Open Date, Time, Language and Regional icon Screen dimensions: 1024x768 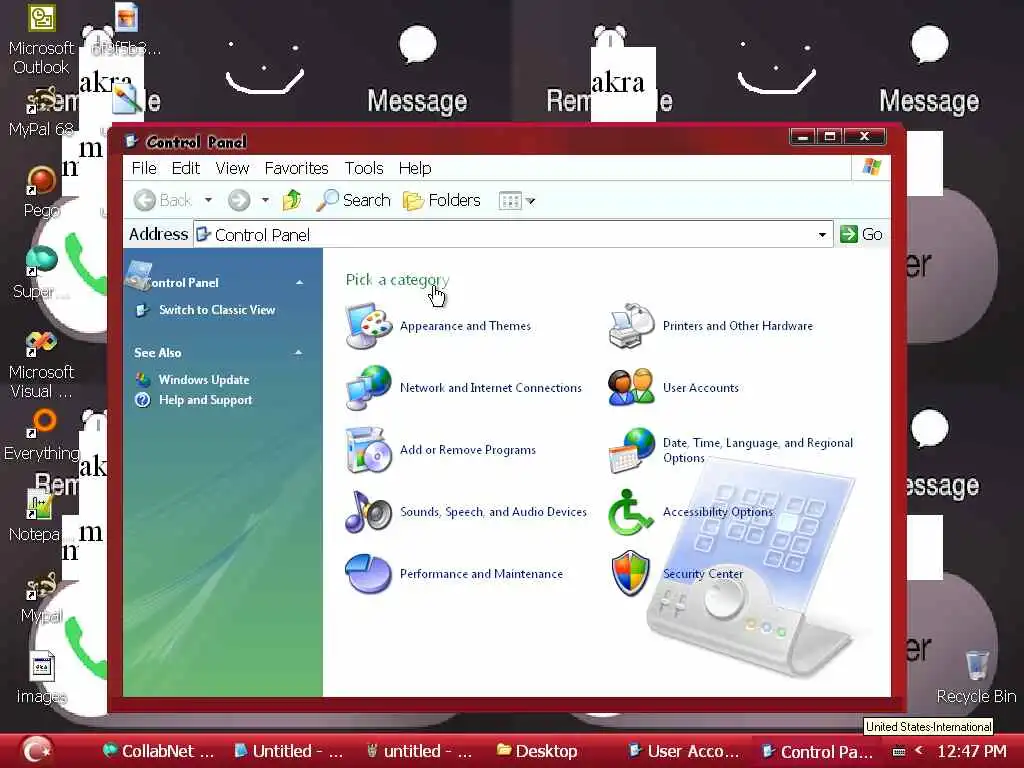tap(631, 449)
